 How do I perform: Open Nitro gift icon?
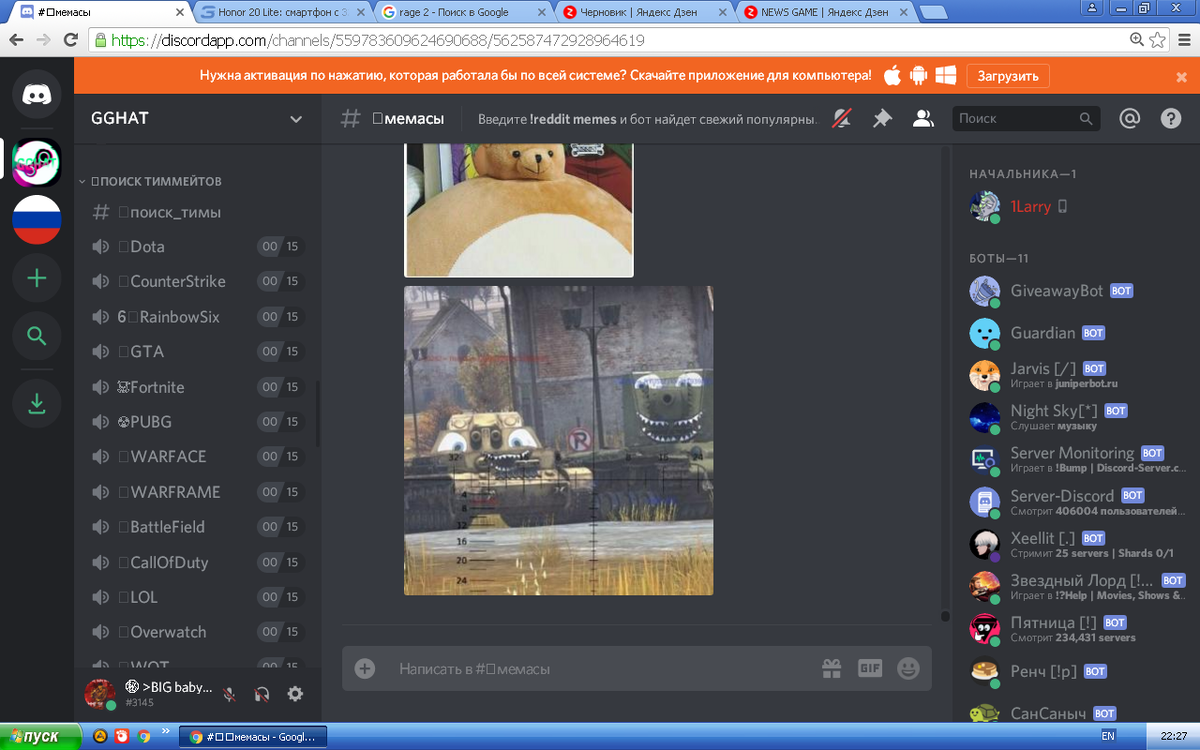click(x=832, y=668)
